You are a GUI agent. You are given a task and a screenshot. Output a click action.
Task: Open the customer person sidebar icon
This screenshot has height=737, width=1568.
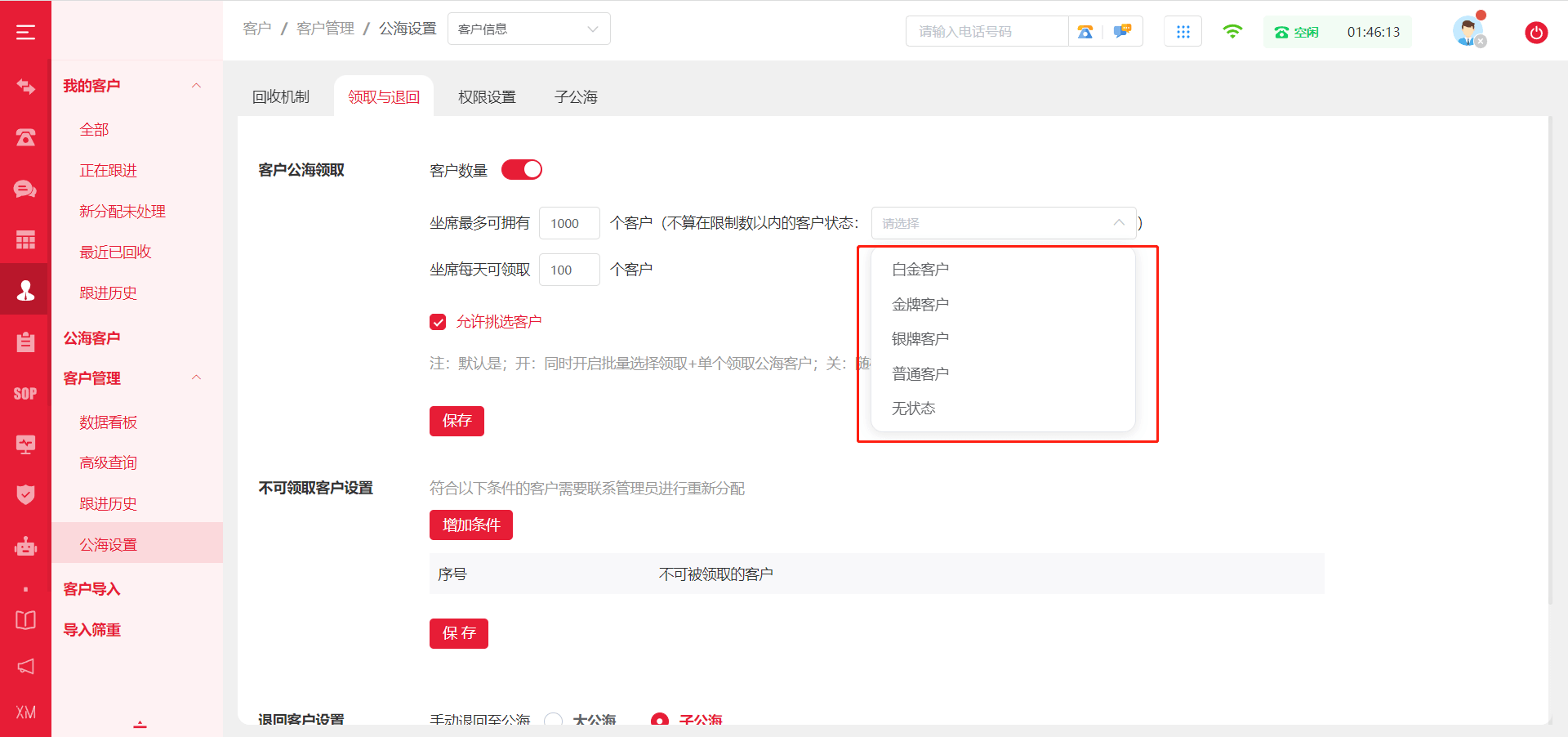coord(25,290)
